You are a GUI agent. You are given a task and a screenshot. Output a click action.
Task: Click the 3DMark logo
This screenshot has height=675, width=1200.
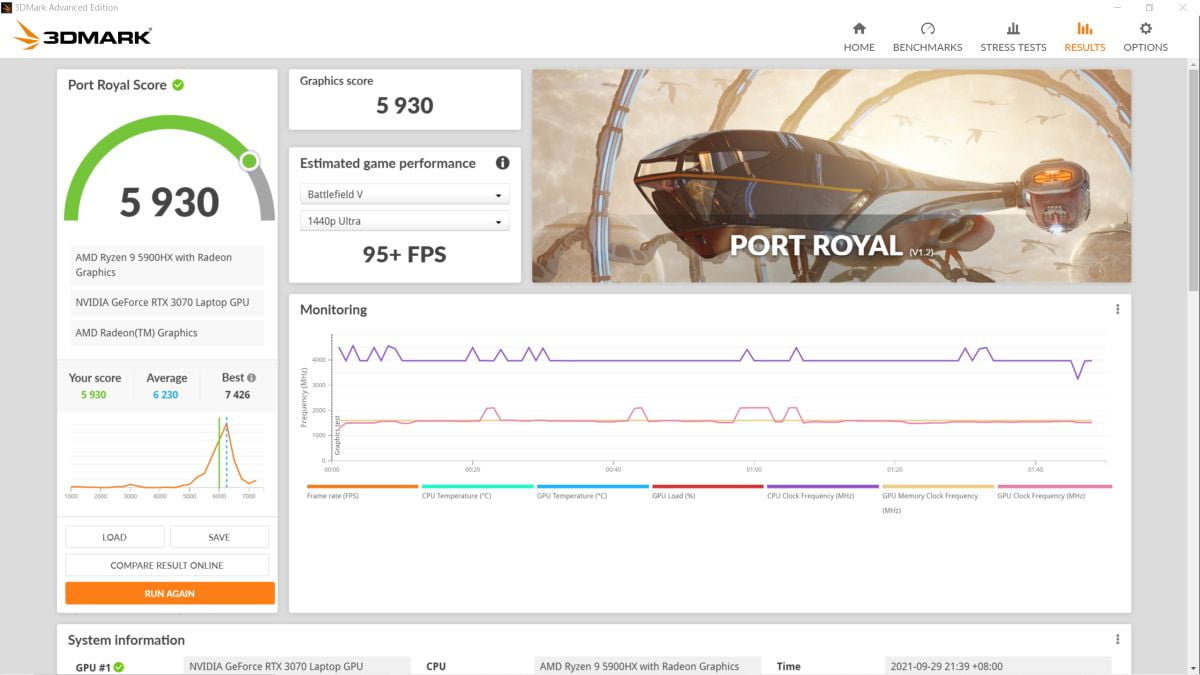[83, 36]
